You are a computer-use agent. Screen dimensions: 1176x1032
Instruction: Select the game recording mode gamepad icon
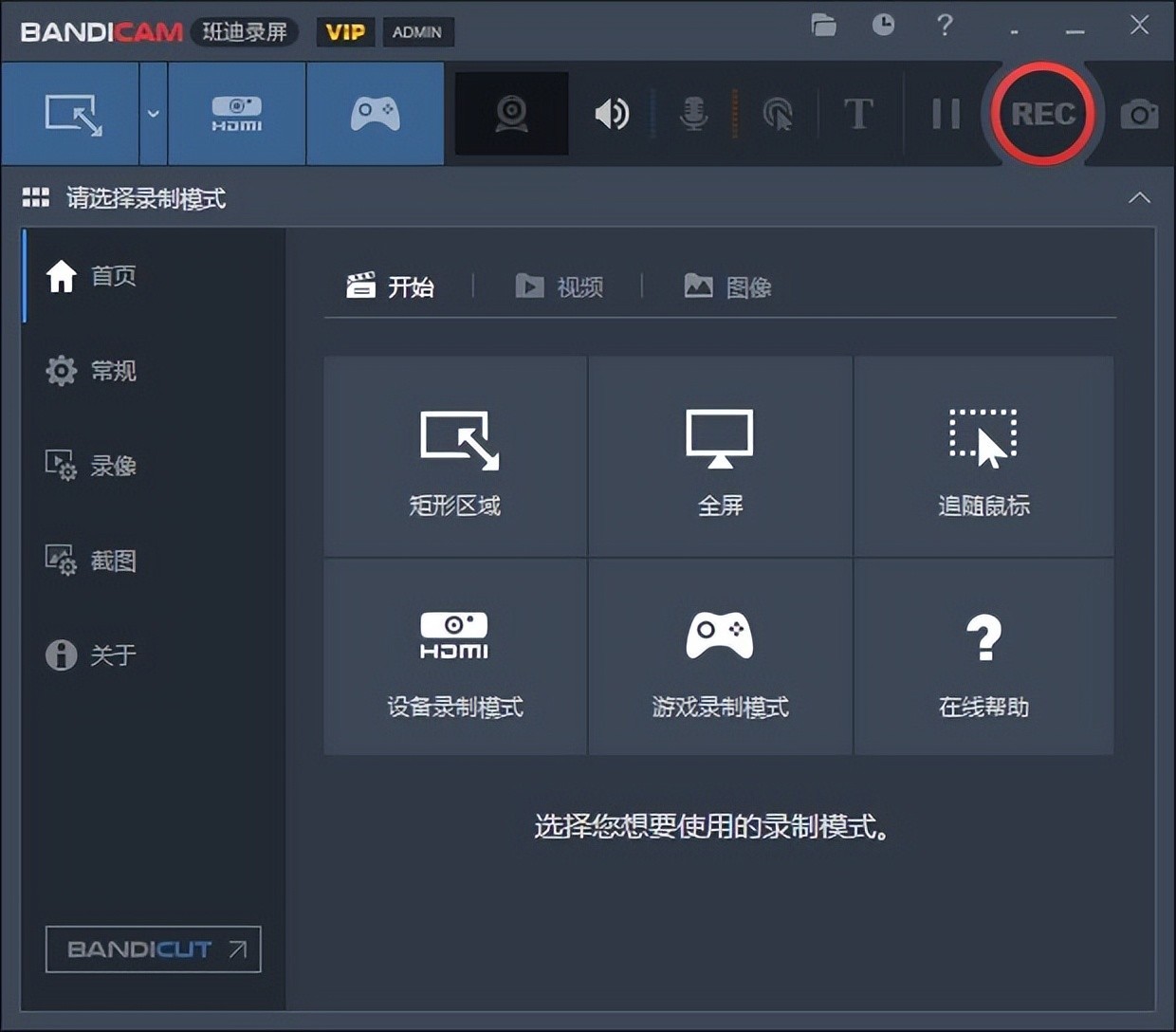[375, 113]
